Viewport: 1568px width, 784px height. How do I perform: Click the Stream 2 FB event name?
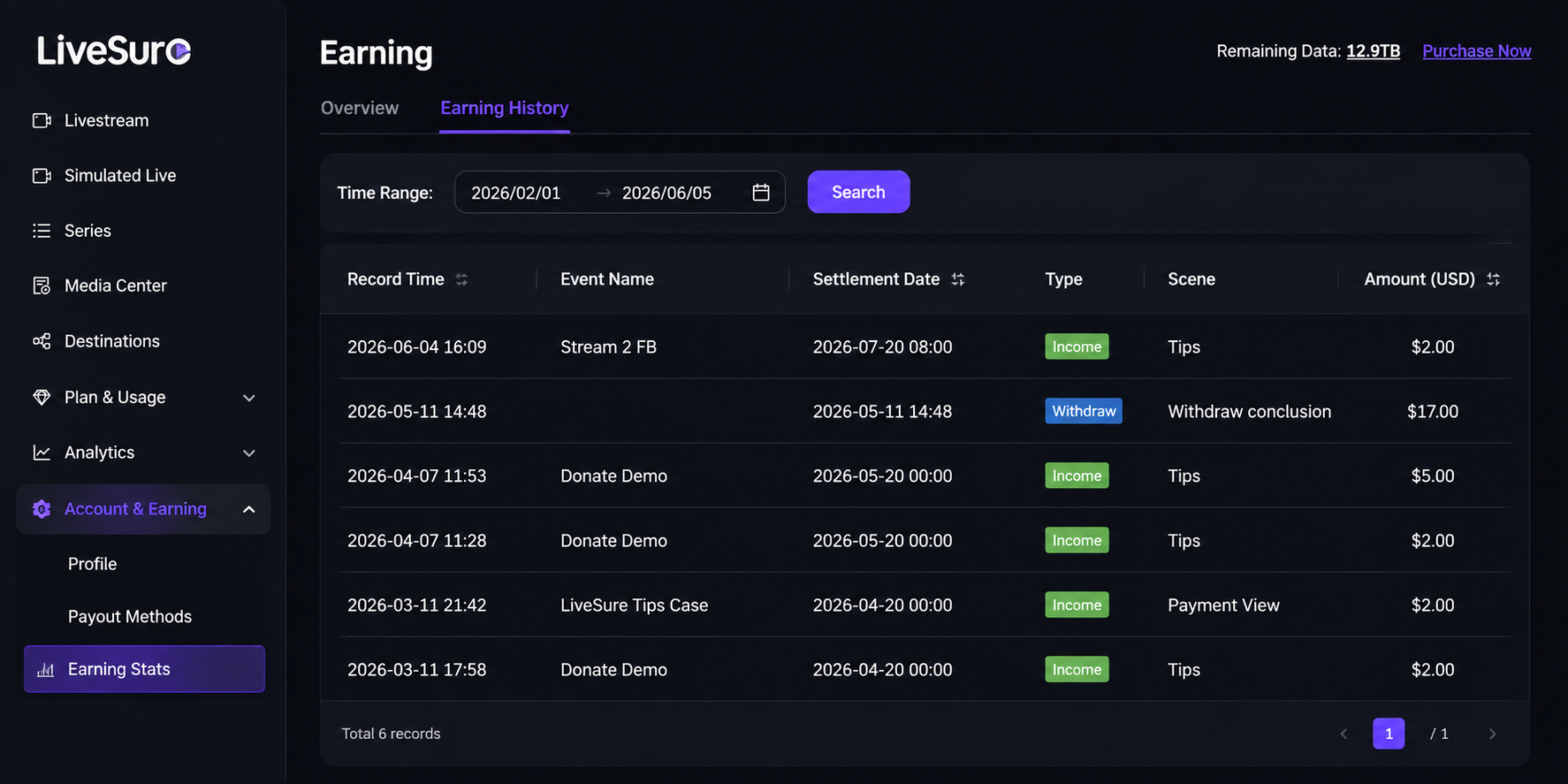click(x=609, y=347)
